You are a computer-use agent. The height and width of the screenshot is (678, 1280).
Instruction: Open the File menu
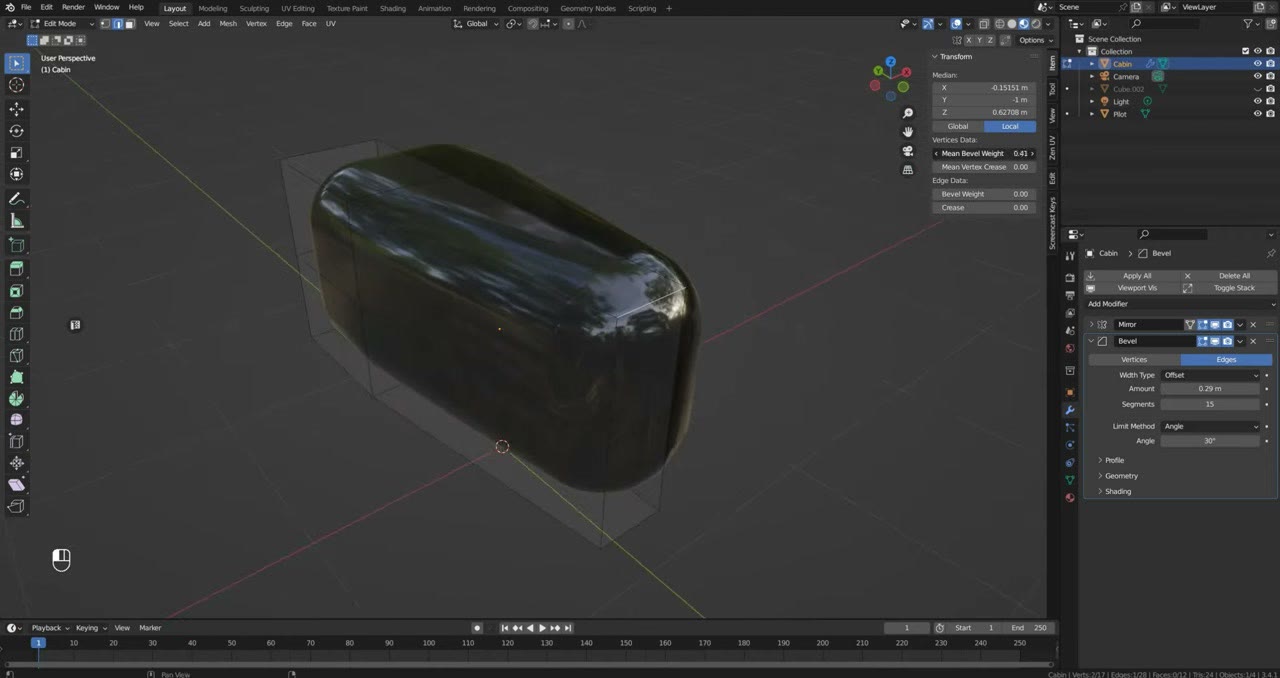click(25, 7)
